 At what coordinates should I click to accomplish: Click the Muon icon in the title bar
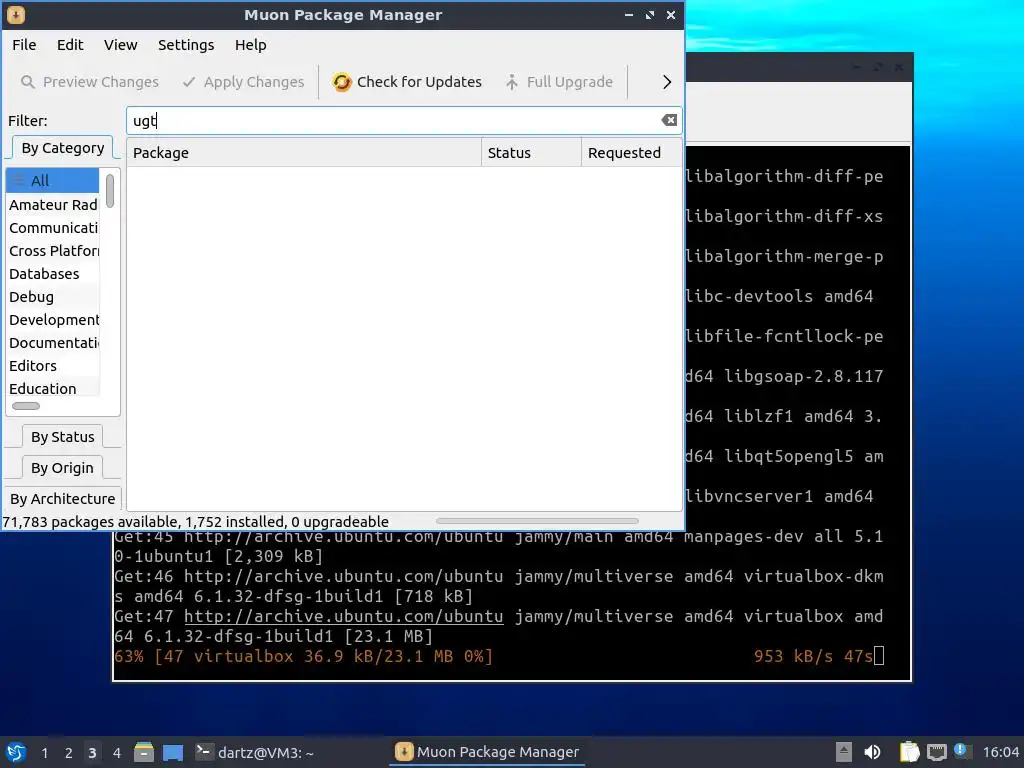pyautogui.click(x=16, y=14)
